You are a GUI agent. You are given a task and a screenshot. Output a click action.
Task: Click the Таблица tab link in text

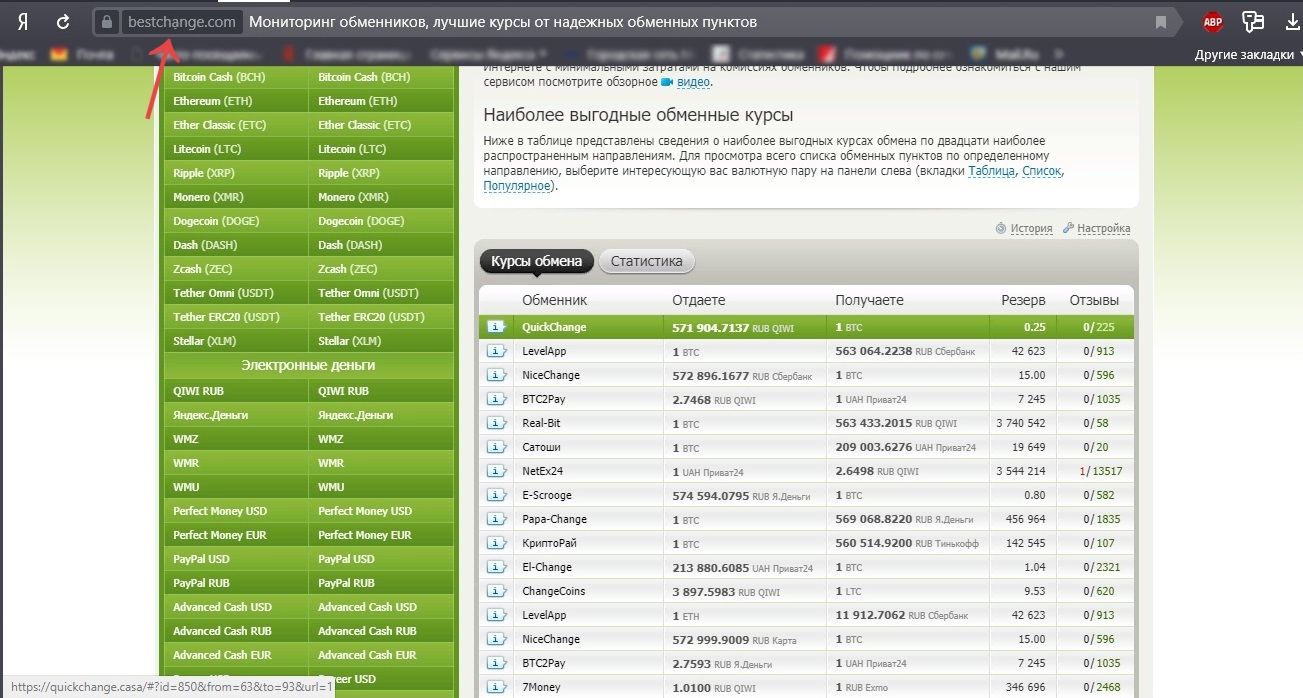point(992,171)
